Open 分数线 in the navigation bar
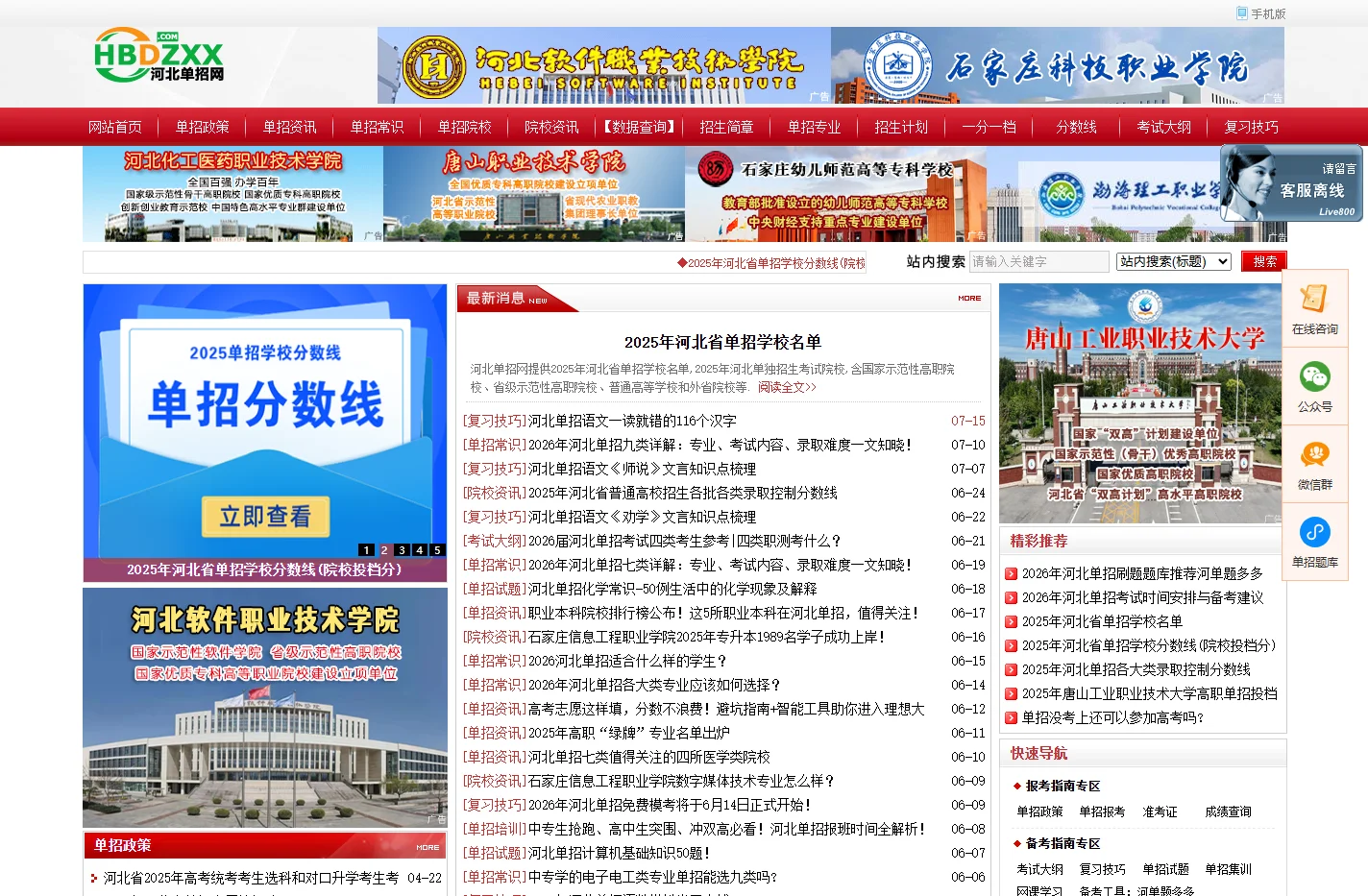 [1076, 127]
